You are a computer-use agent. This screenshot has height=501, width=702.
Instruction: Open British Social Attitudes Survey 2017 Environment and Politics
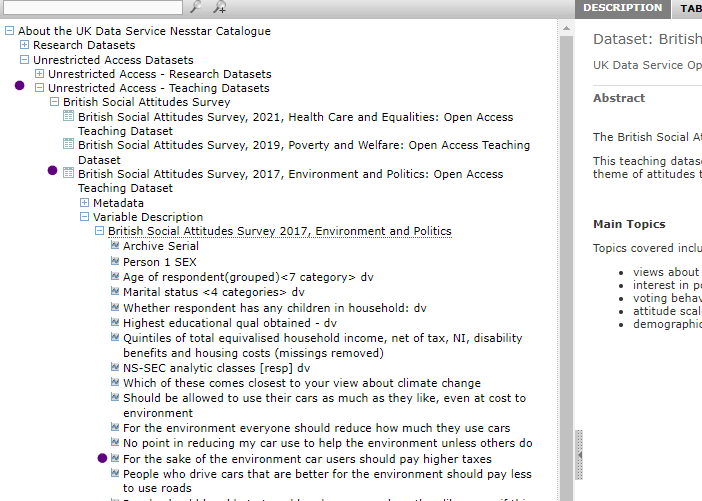pos(291,181)
